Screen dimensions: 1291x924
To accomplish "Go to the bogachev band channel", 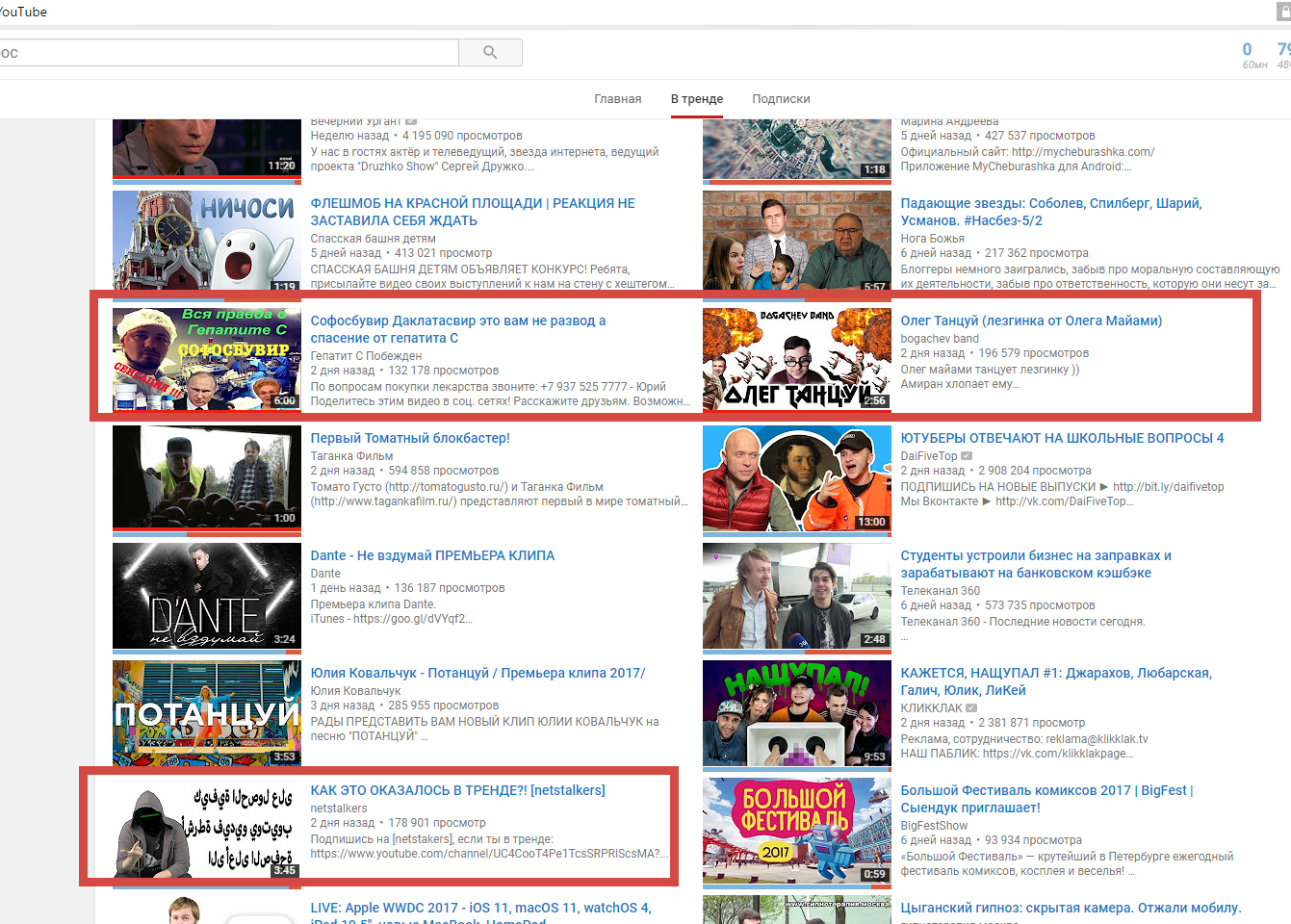I will click(940, 339).
